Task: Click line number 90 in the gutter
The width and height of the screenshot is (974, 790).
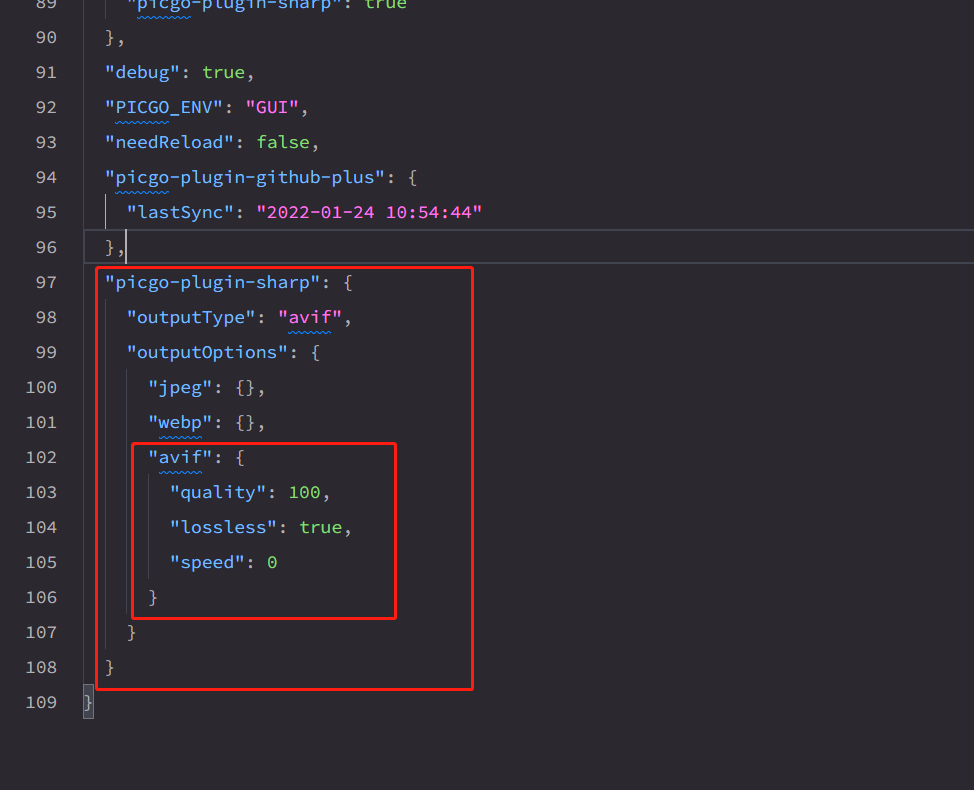Action: tap(46, 38)
